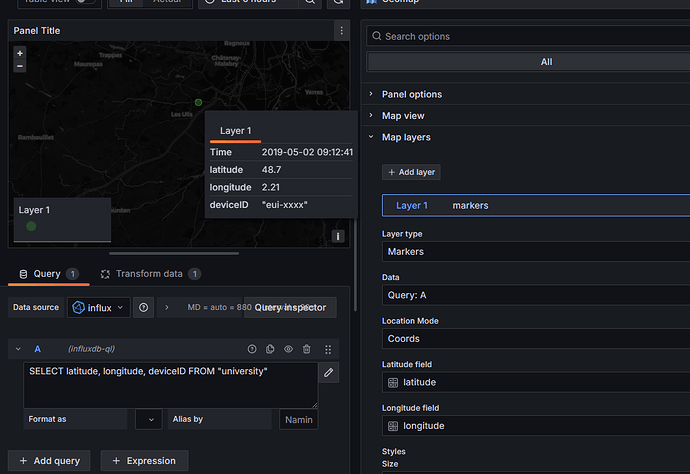Image resolution: width=690 pixels, height=474 pixels.
Task: Open the panel menu three-dot icon
Action: pyautogui.click(x=341, y=31)
